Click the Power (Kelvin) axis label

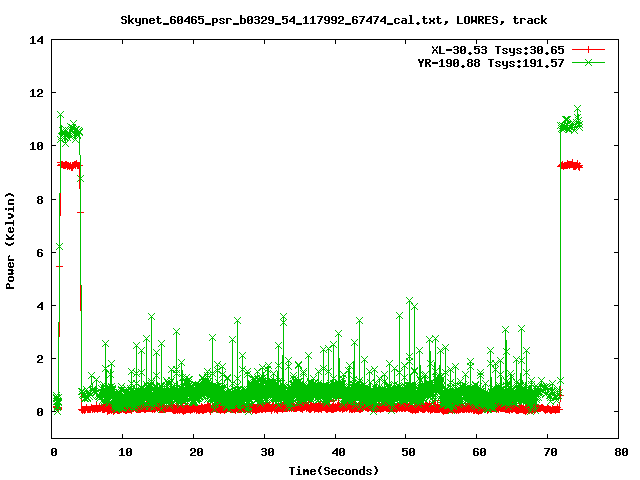point(10,241)
